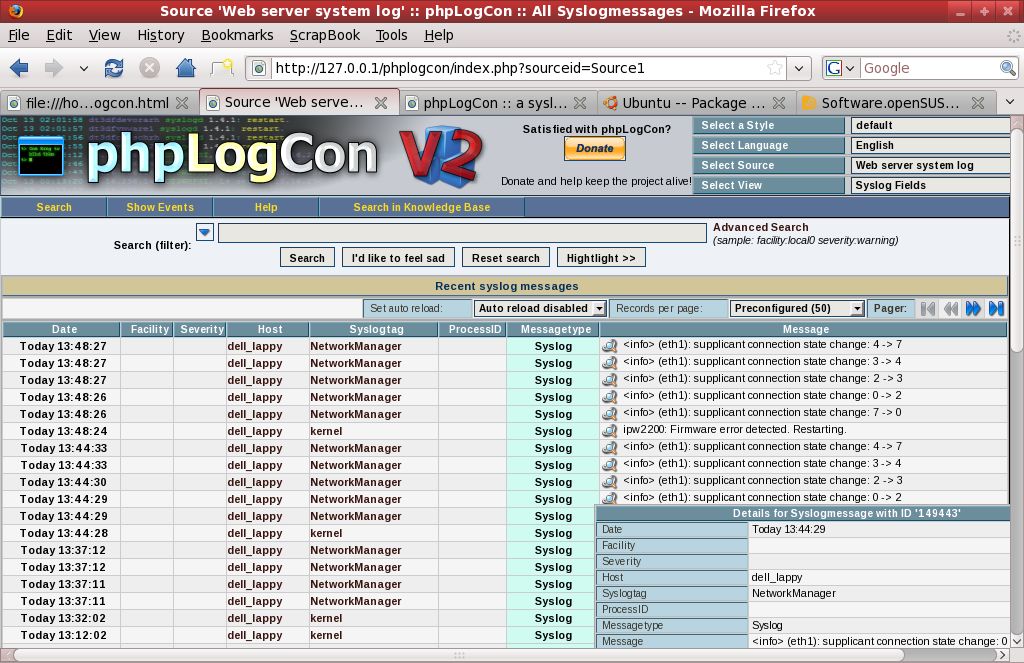Open the source dropdown showing Web server system log
Screen dimensions: 1024x663
(x=930, y=165)
